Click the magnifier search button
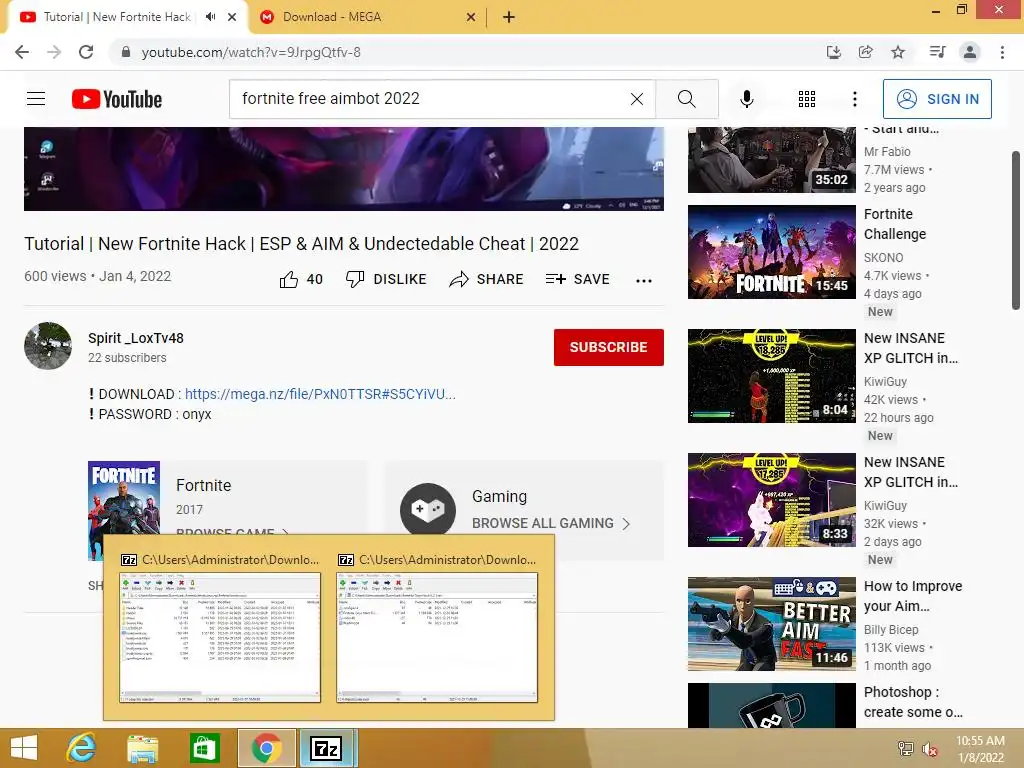This screenshot has height=768, width=1024. point(686,99)
